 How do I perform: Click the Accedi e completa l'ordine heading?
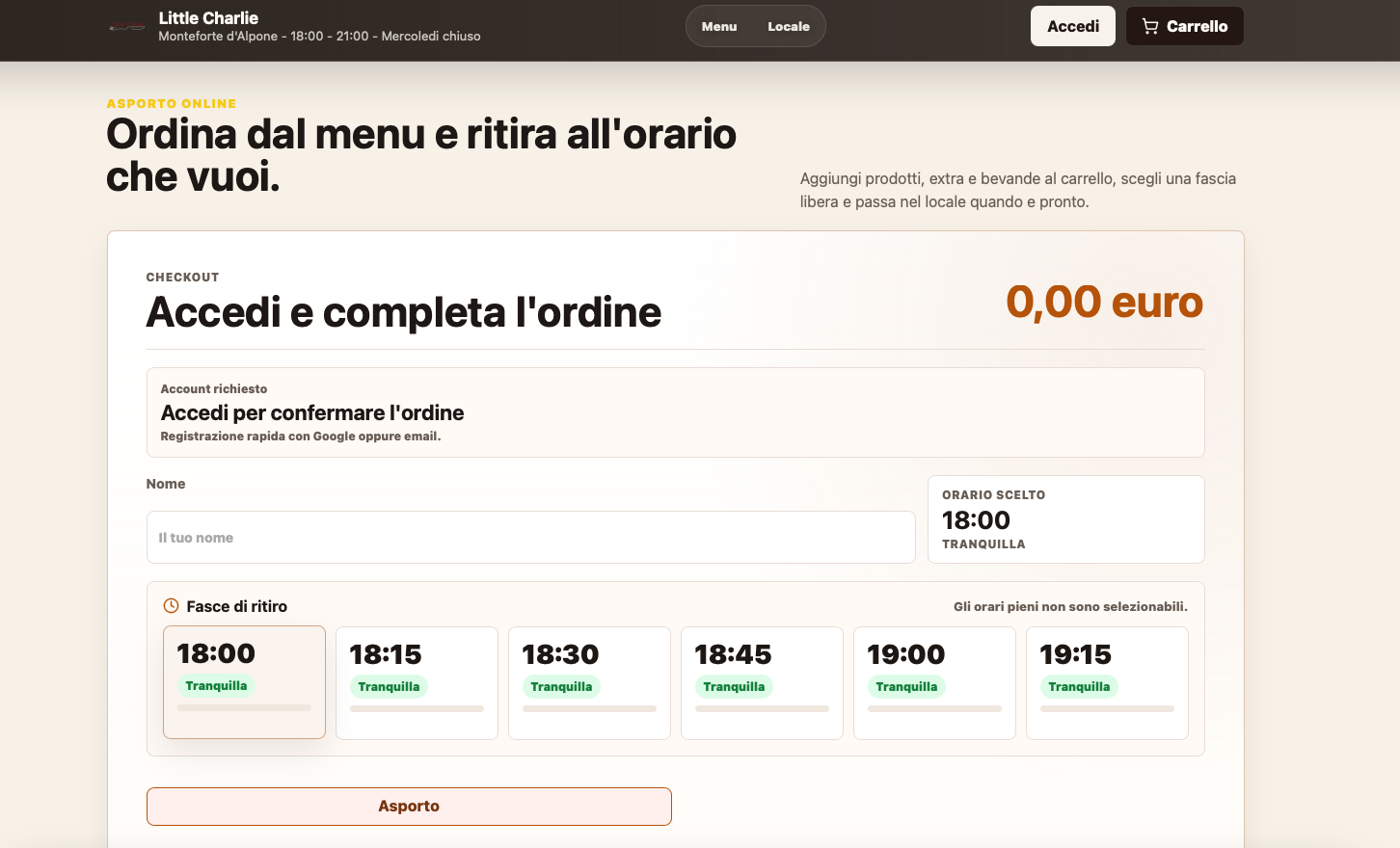click(404, 312)
